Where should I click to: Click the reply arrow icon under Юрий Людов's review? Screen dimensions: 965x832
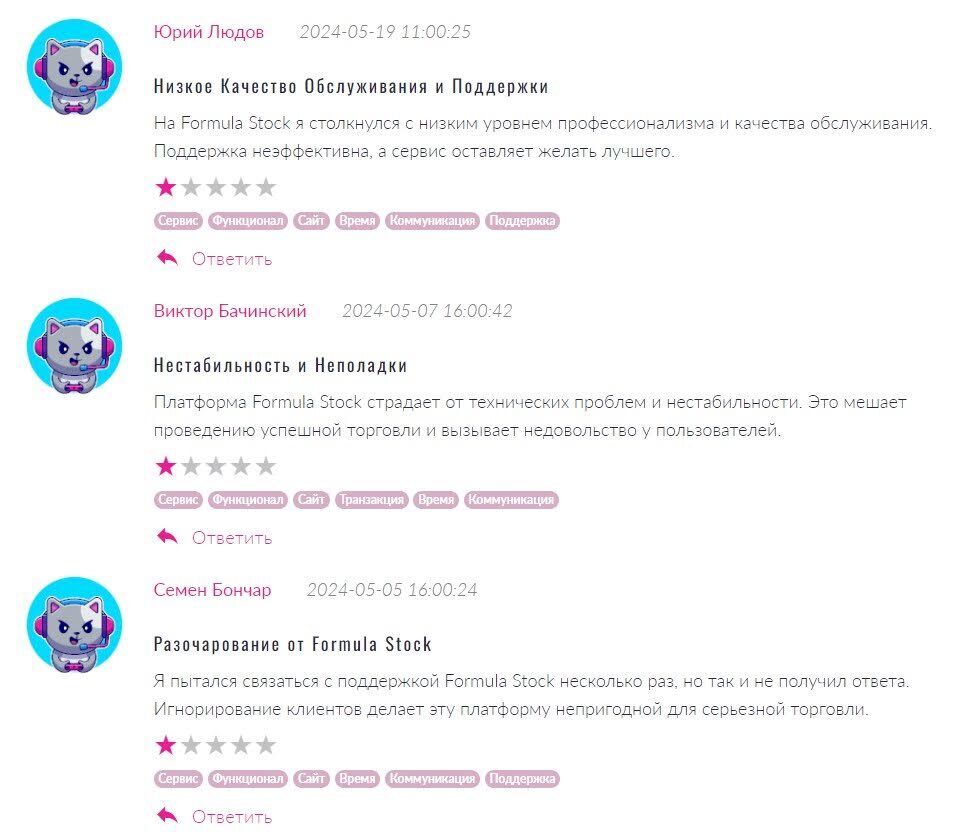pyautogui.click(x=167, y=258)
